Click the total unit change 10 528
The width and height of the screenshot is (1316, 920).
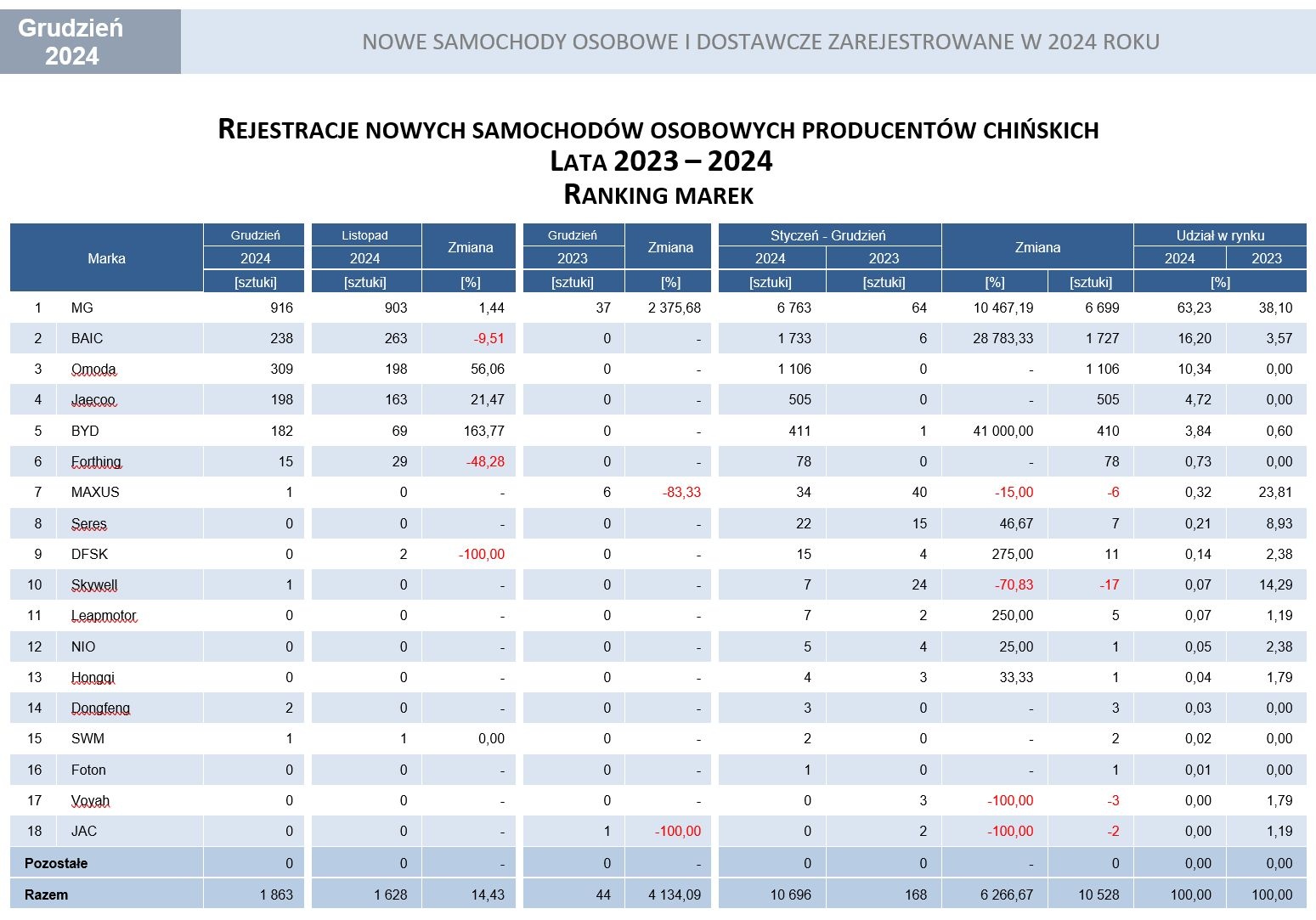[x=1099, y=895]
